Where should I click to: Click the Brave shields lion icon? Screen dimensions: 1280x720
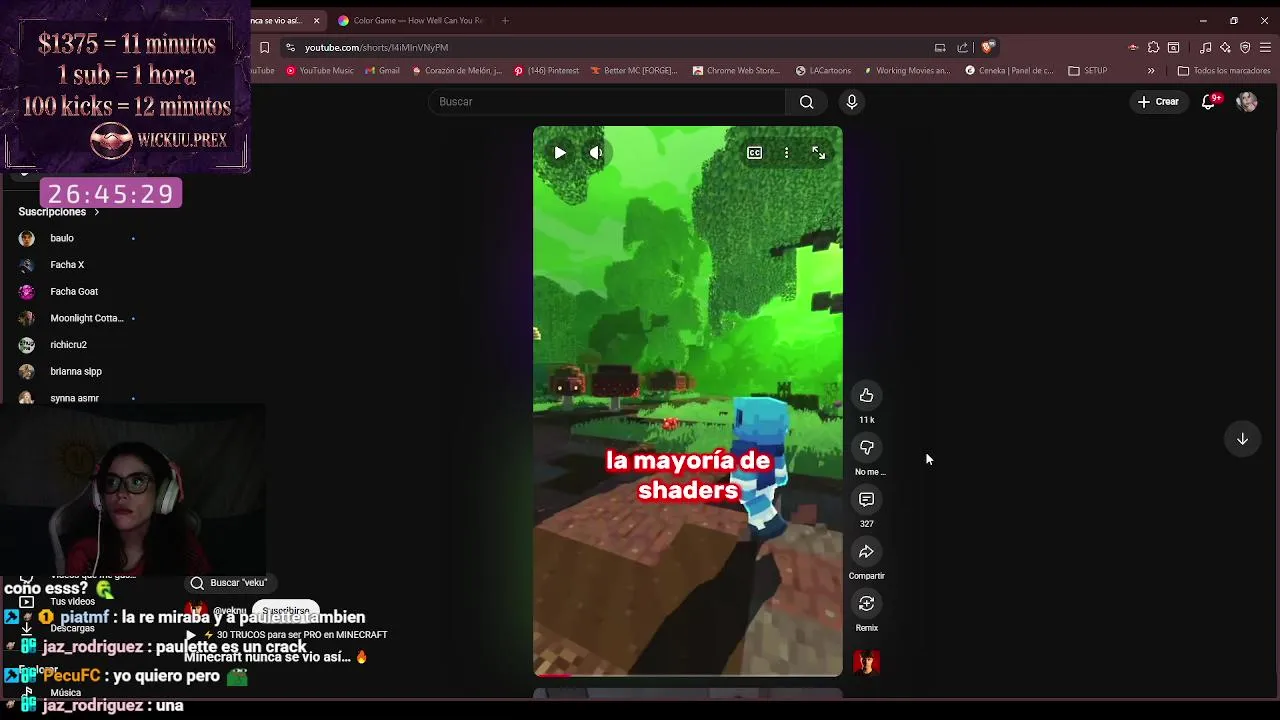pyautogui.click(x=988, y=47)
